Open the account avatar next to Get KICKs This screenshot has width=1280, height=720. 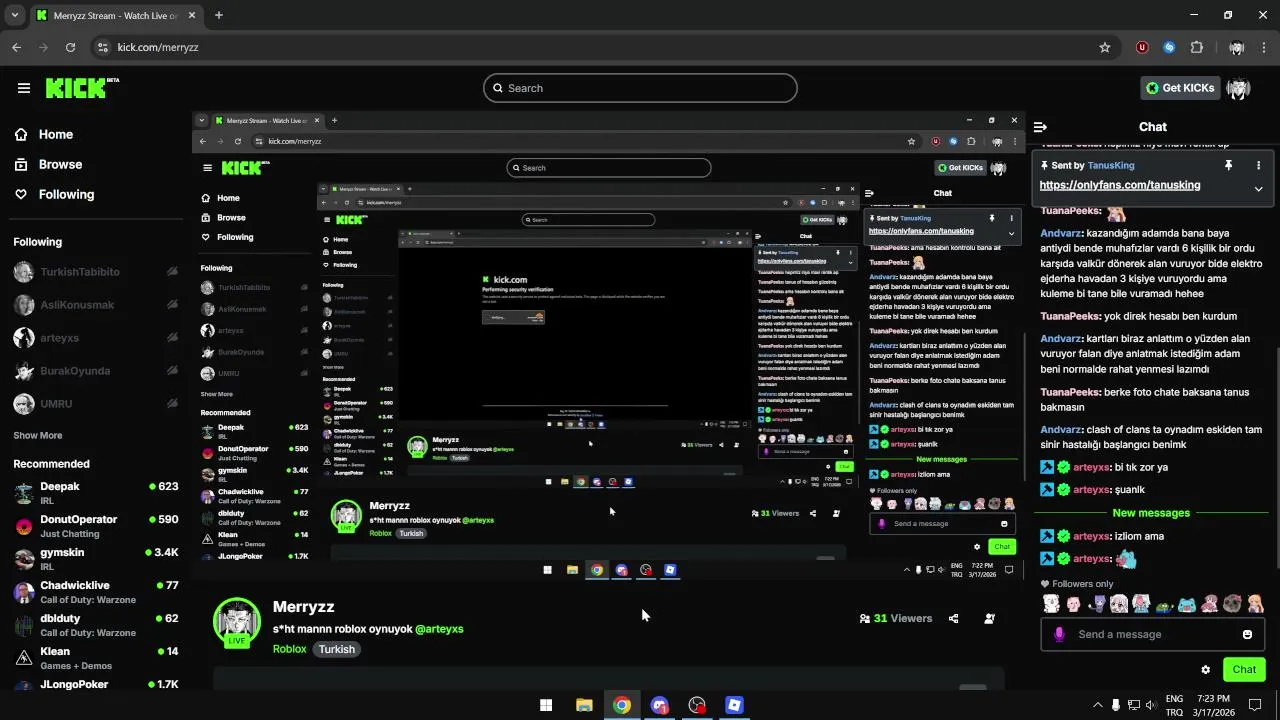1239,88
